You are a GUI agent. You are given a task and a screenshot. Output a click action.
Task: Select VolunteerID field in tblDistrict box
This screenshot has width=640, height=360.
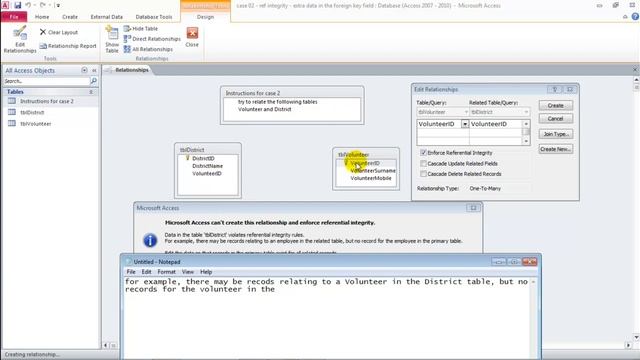[207, 173]
